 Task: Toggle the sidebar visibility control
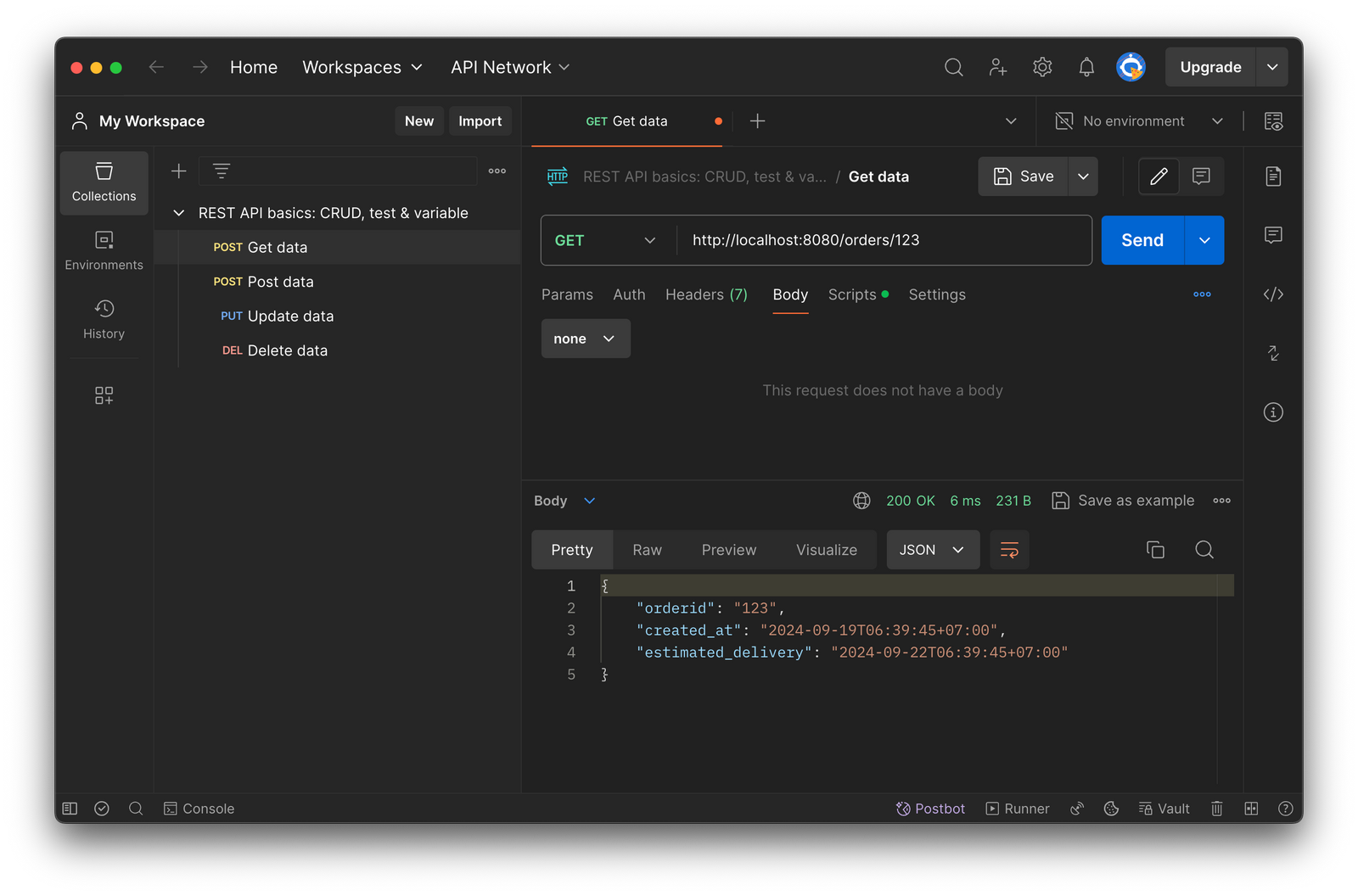click(x=70, y=808)
